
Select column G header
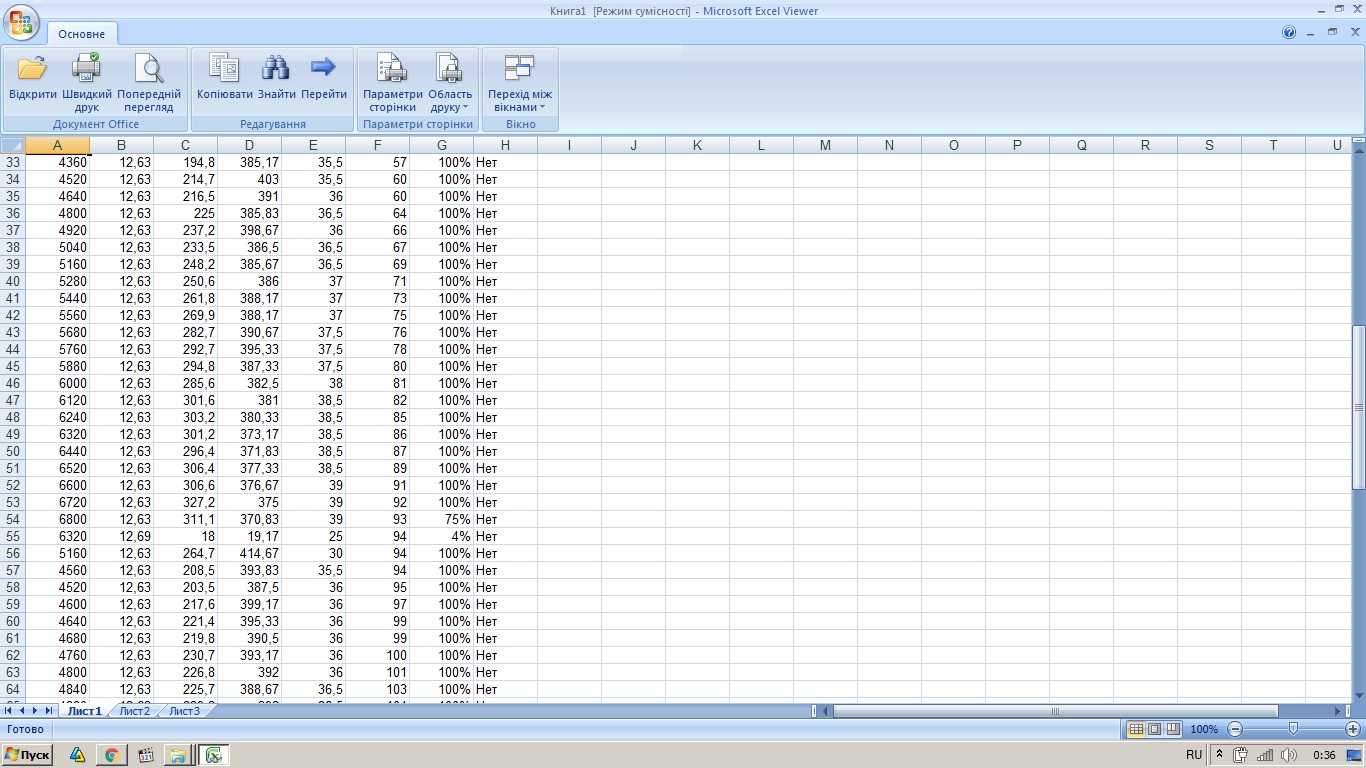coord(441,145)
